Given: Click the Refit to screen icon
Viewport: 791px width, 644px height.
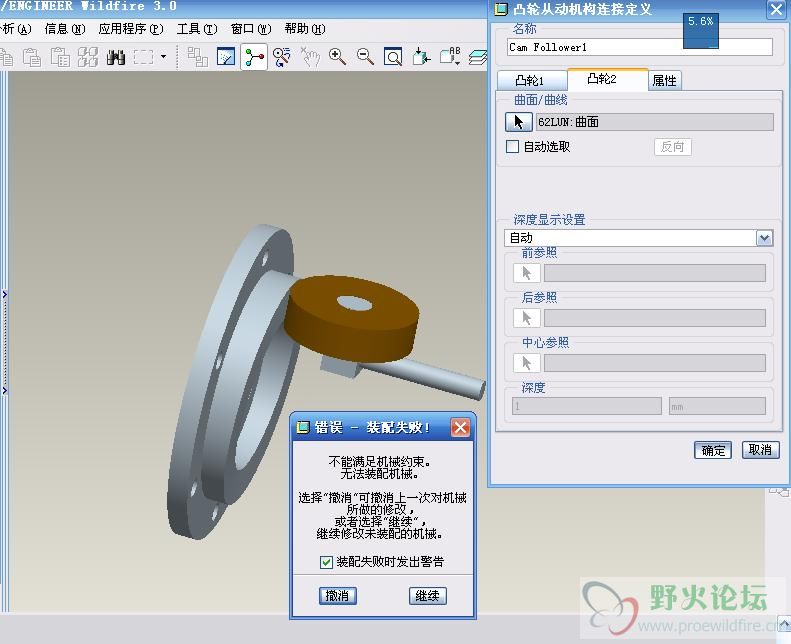Looking at the screenshot, I should 392,56.
